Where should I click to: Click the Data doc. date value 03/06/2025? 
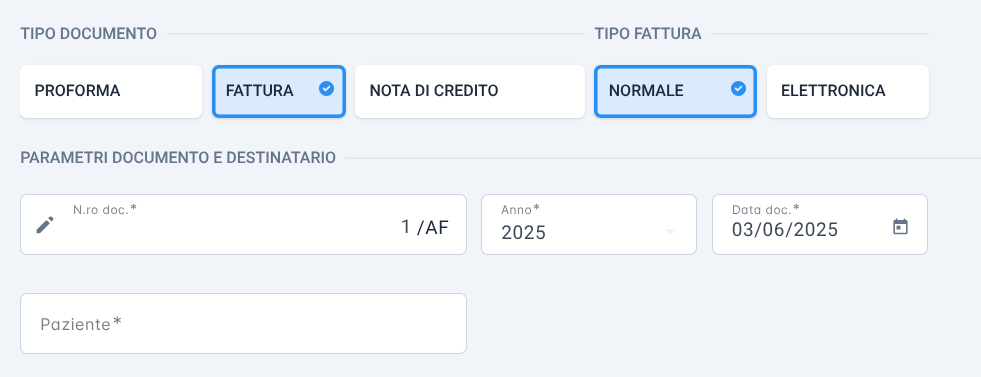785,230
